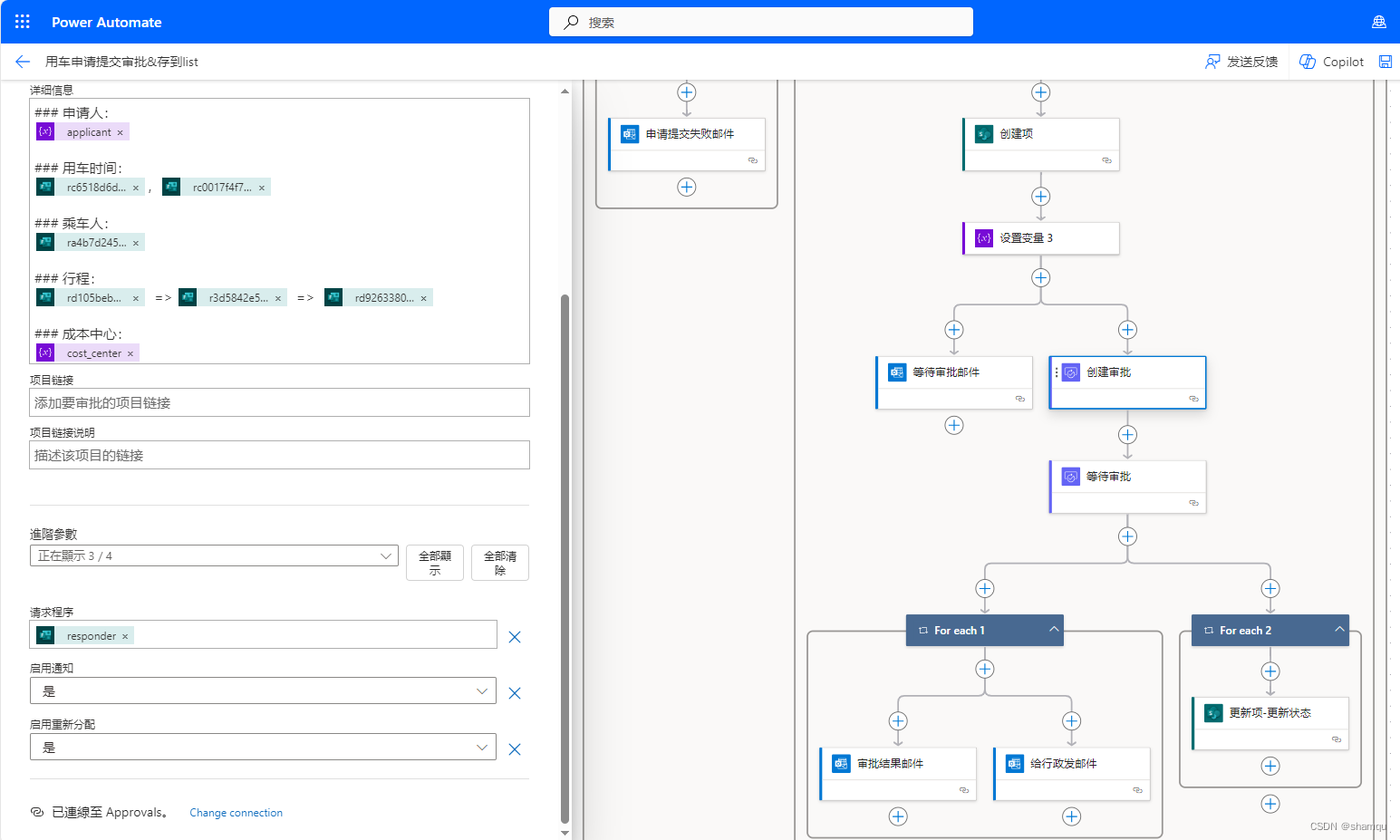1400x840 pixels.
Task: Collapse the For each 2 loop
Action: (x=1338, y=627)
